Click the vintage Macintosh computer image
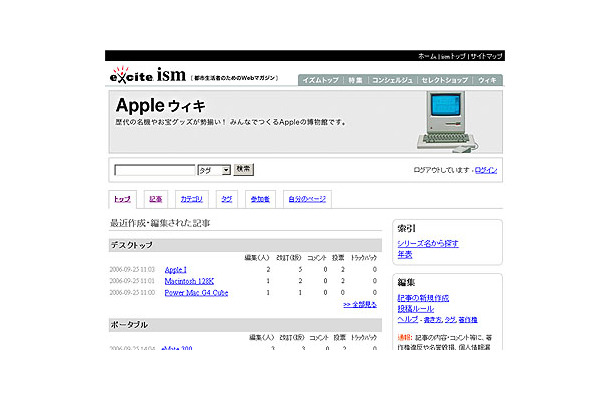 point(447,121)
